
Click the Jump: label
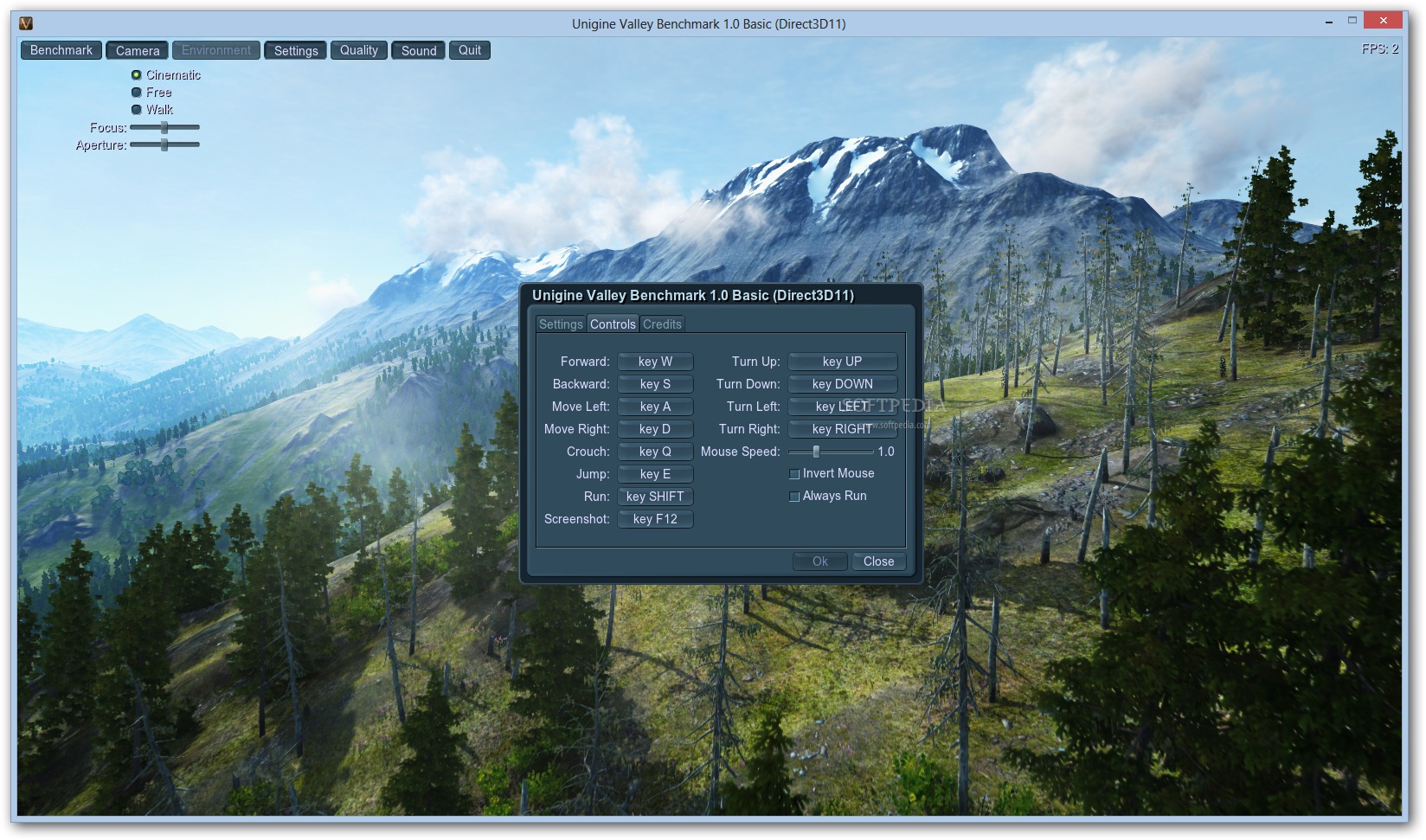tap(593, 474)
